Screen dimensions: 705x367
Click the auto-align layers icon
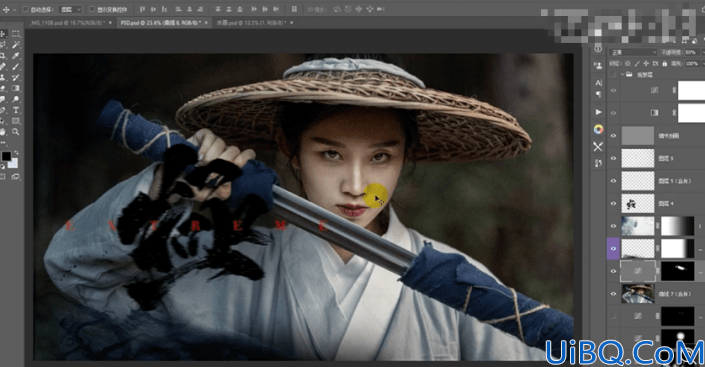pyautogui.click(x=294, y=9)
